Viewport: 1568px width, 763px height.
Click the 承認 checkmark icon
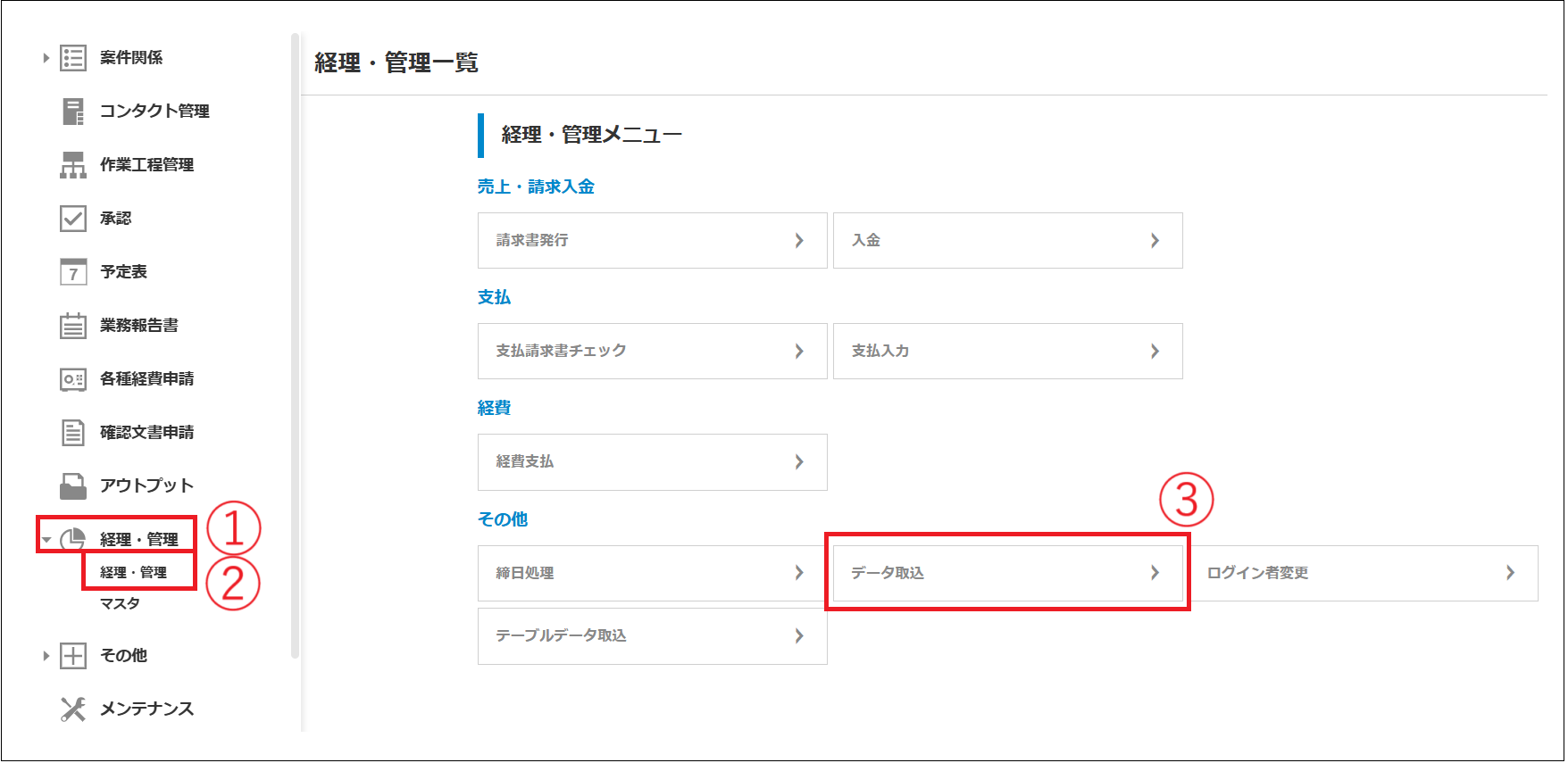73,219
